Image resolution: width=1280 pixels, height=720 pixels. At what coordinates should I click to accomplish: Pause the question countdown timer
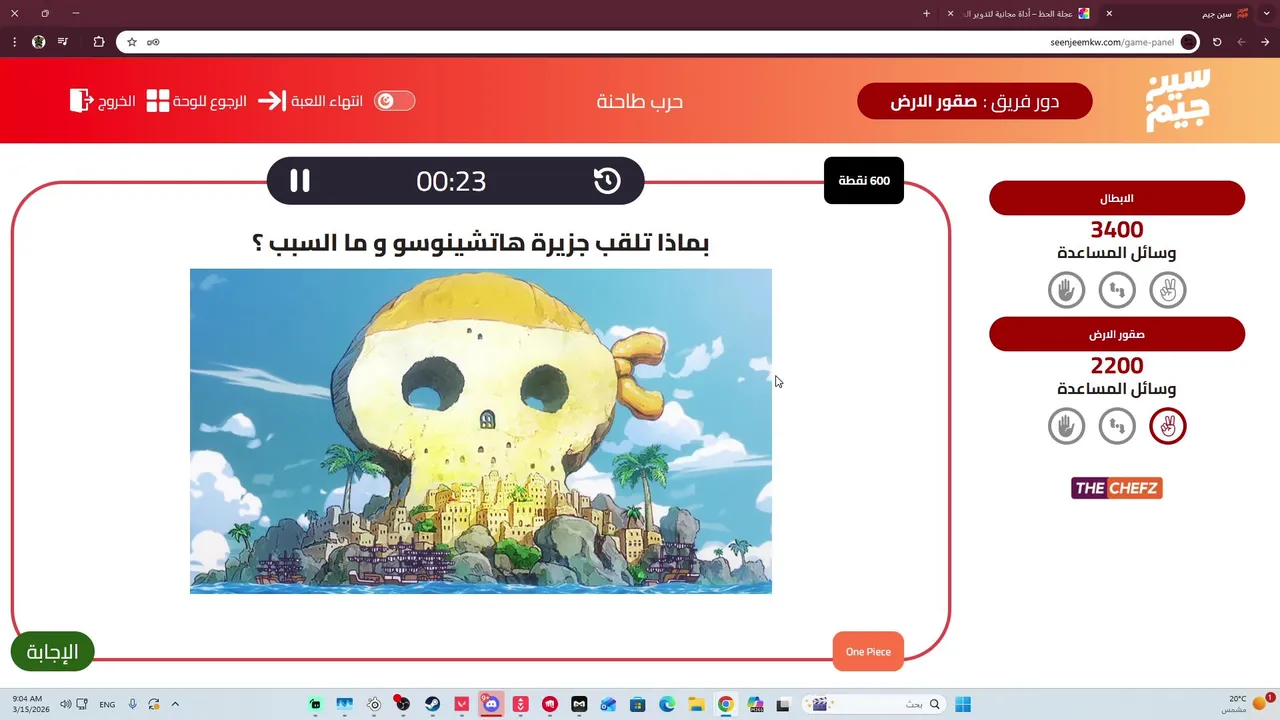pos(300,181)
